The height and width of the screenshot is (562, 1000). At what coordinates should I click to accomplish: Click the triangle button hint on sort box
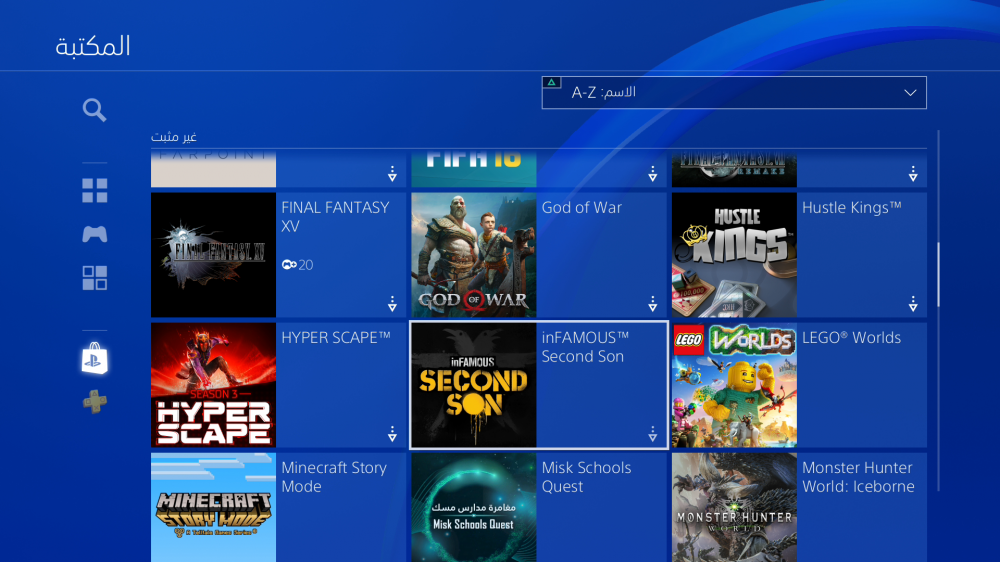pos(552,82)
